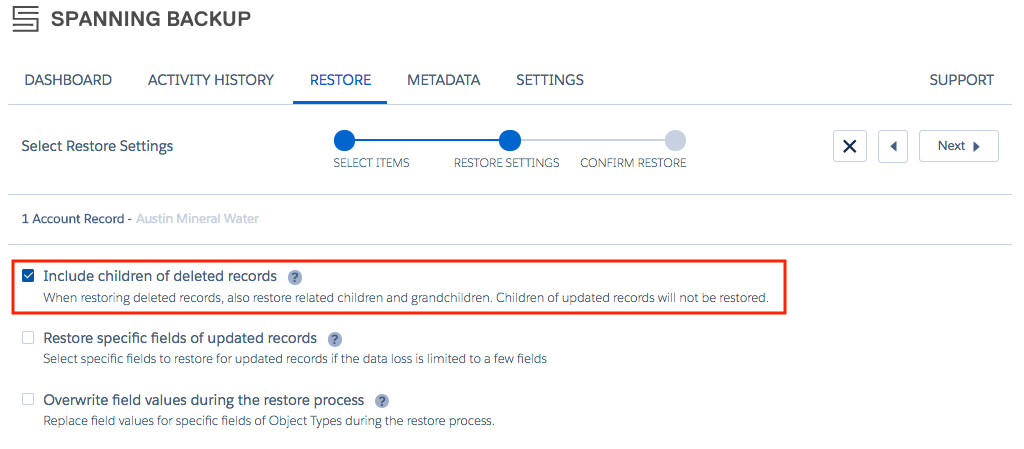Open the Support link
The image size is (1024, 449).
tap(961, 80)
